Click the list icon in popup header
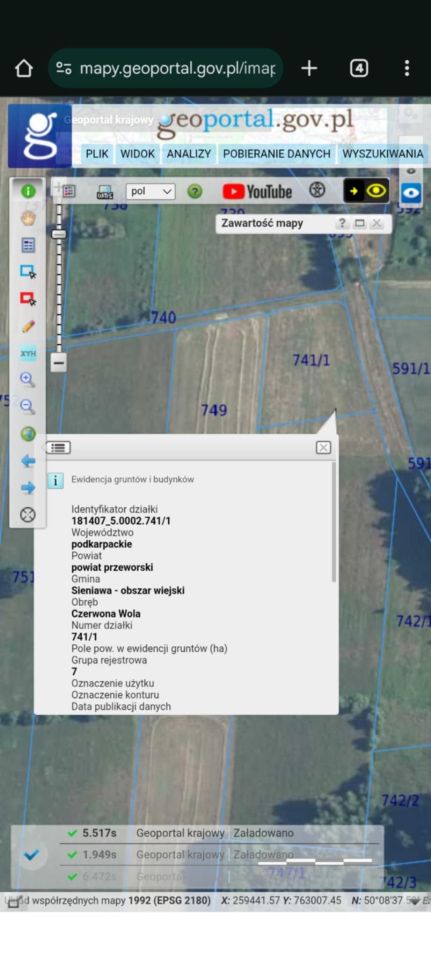 point(58,448)
